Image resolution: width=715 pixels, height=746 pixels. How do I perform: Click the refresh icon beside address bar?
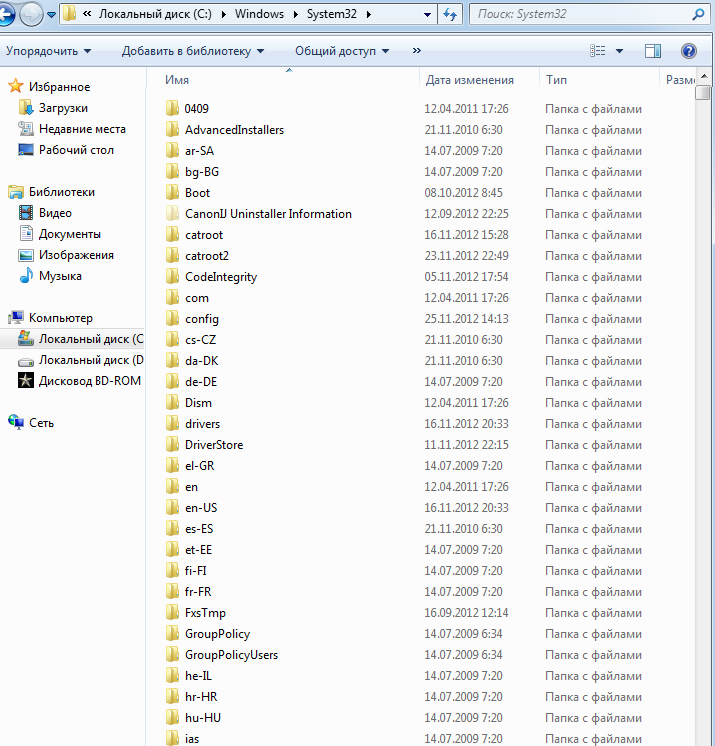pyautogui.click(x=450, y=15)
